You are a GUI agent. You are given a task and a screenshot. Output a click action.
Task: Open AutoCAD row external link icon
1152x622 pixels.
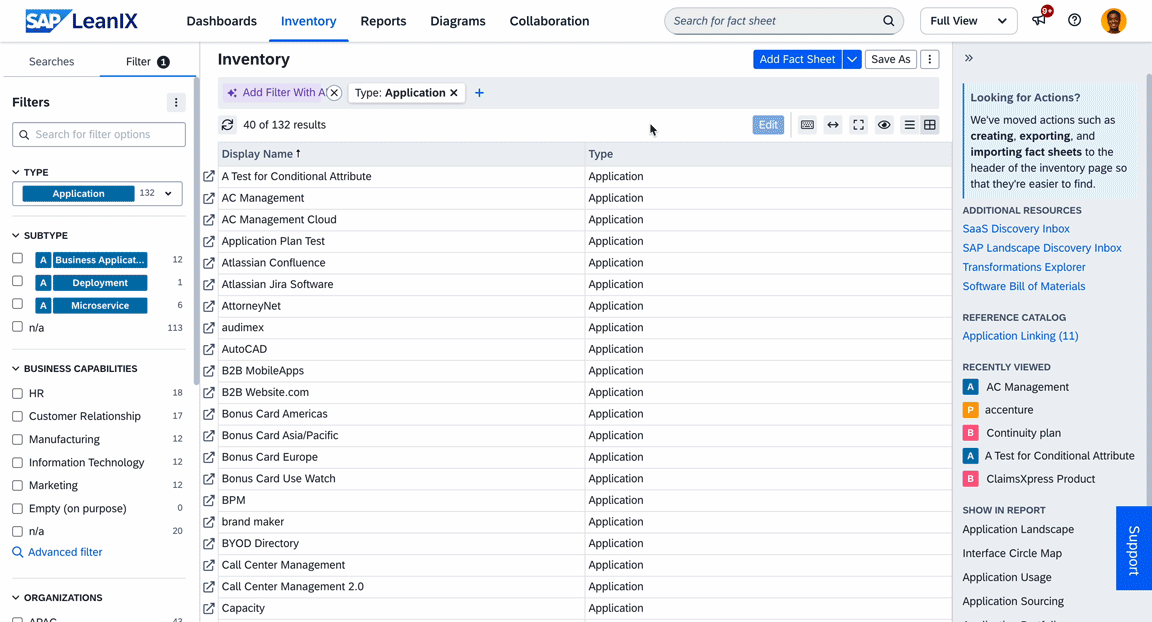[209, 350]
